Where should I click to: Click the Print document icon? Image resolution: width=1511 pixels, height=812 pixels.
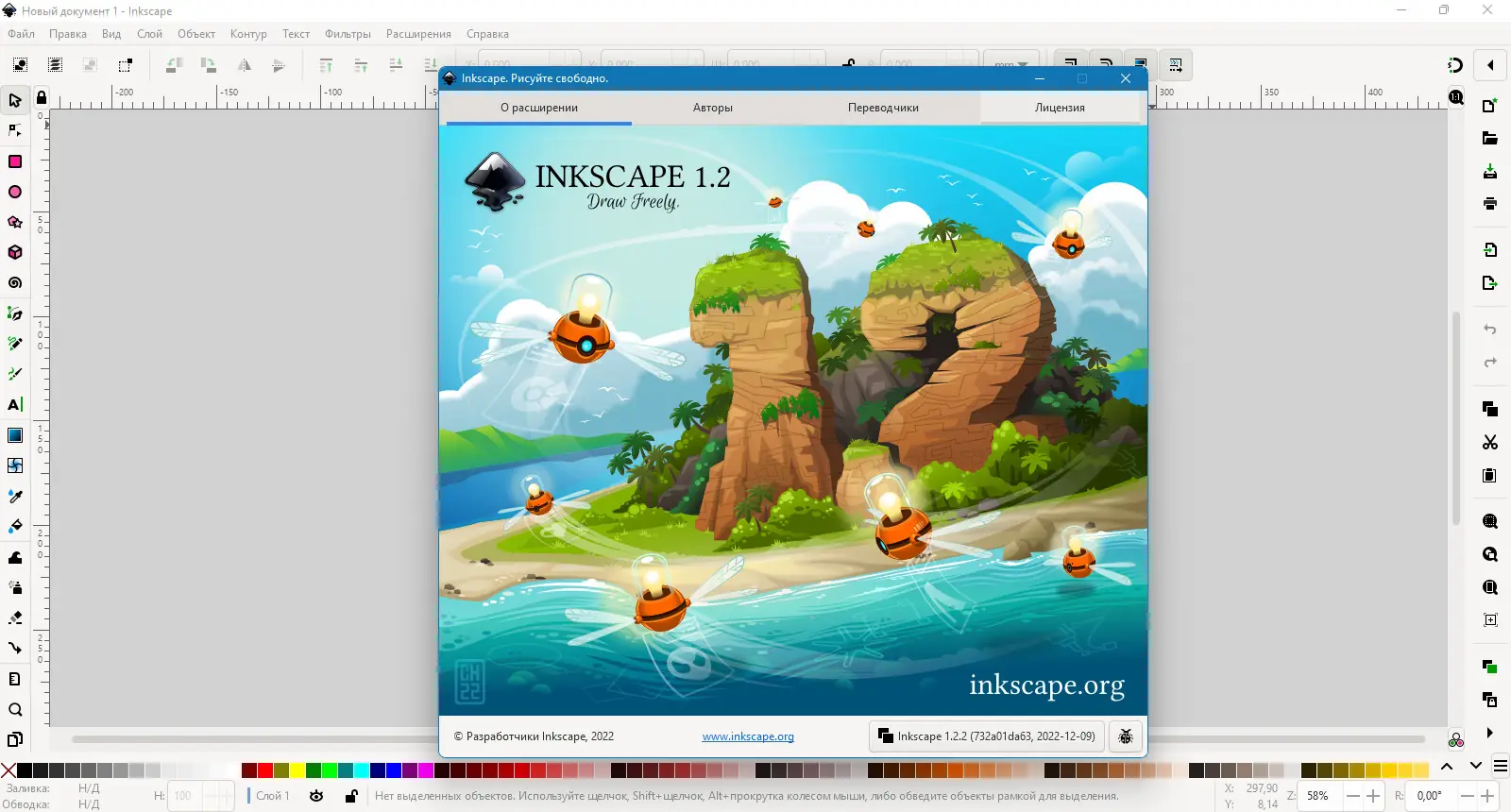point(1490,203)
